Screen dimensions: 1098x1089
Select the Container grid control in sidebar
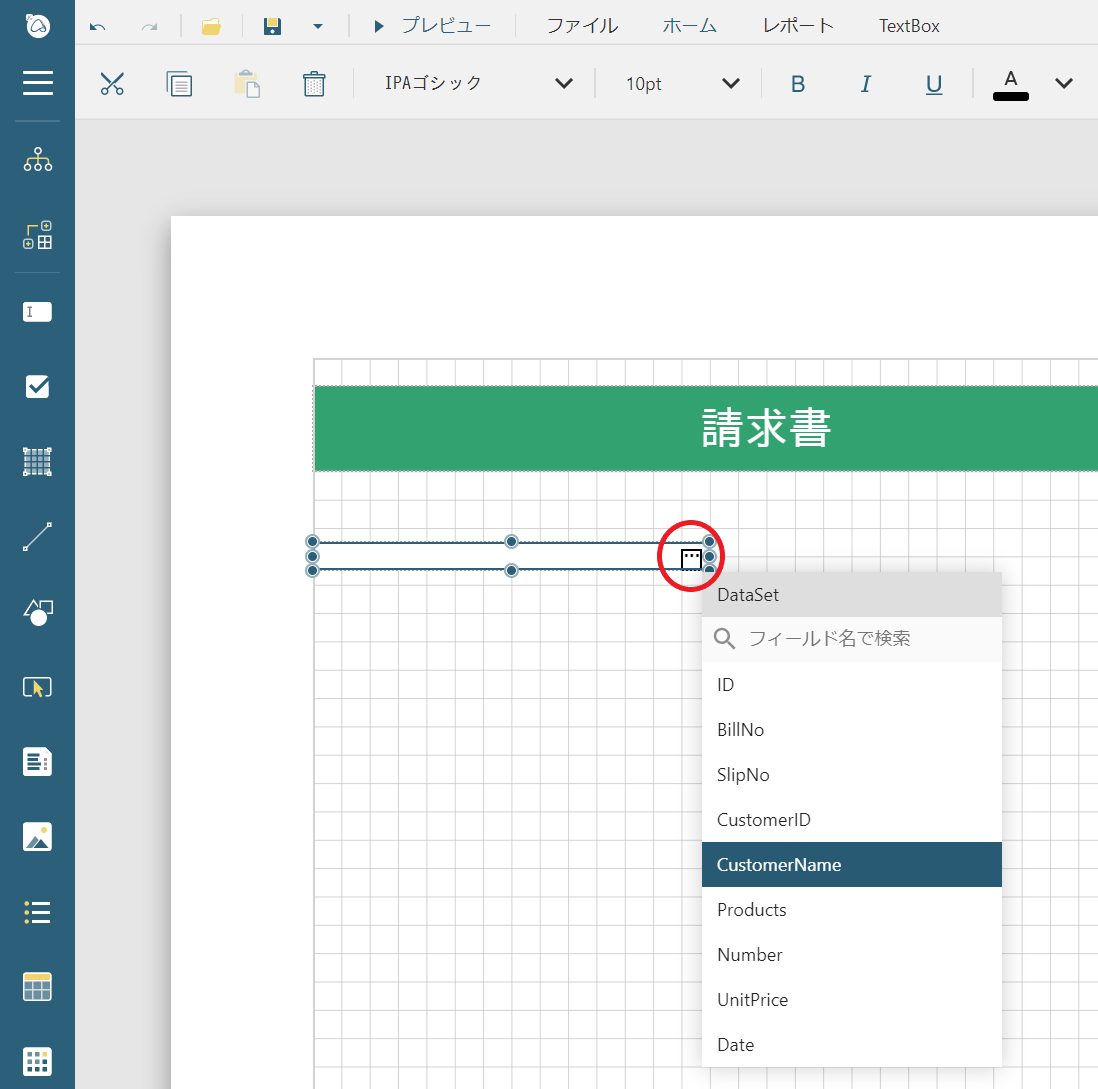coord(38,462)
